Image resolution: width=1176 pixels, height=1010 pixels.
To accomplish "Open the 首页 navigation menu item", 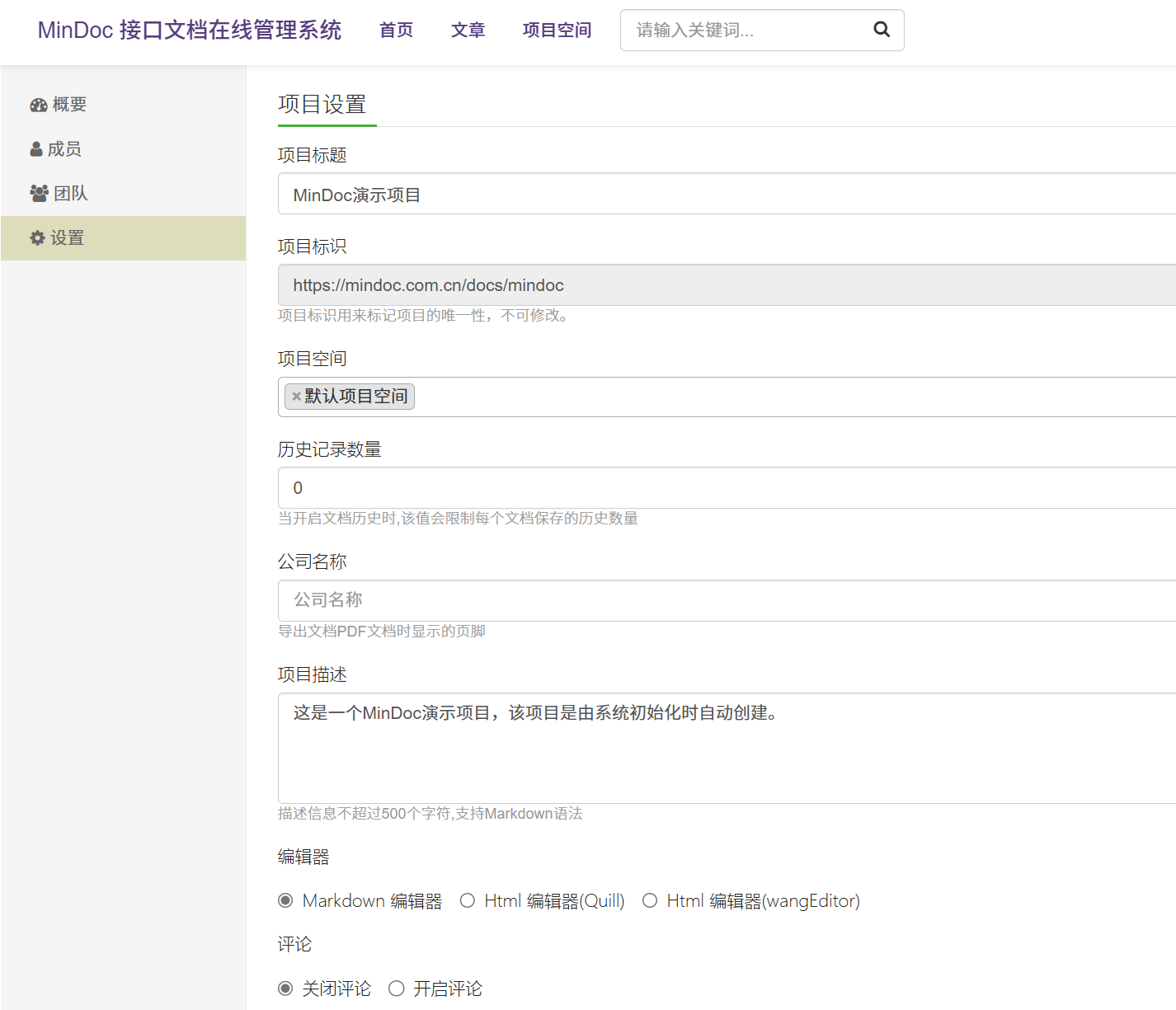I will 396,31.
